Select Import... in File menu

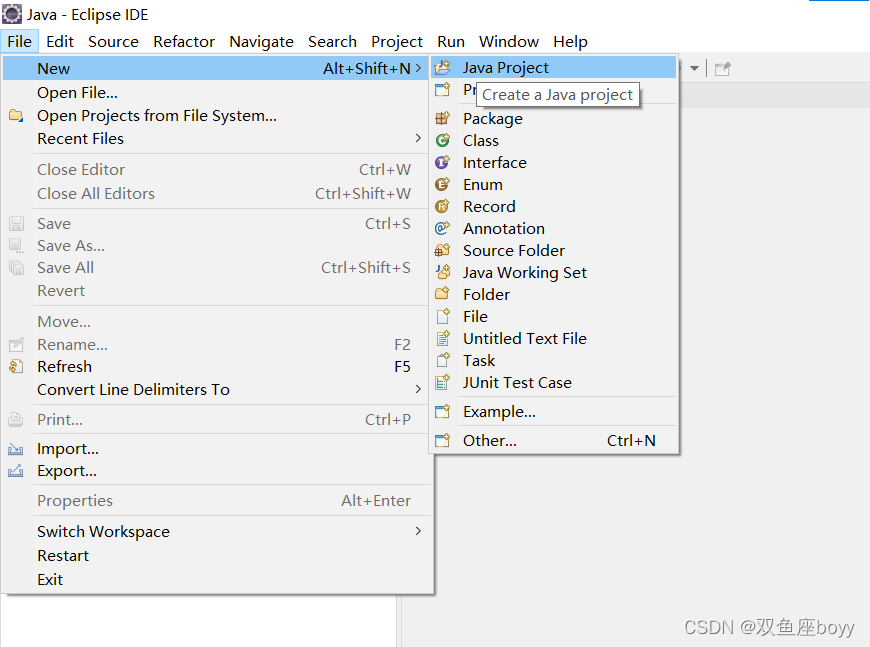click(216, 449)
